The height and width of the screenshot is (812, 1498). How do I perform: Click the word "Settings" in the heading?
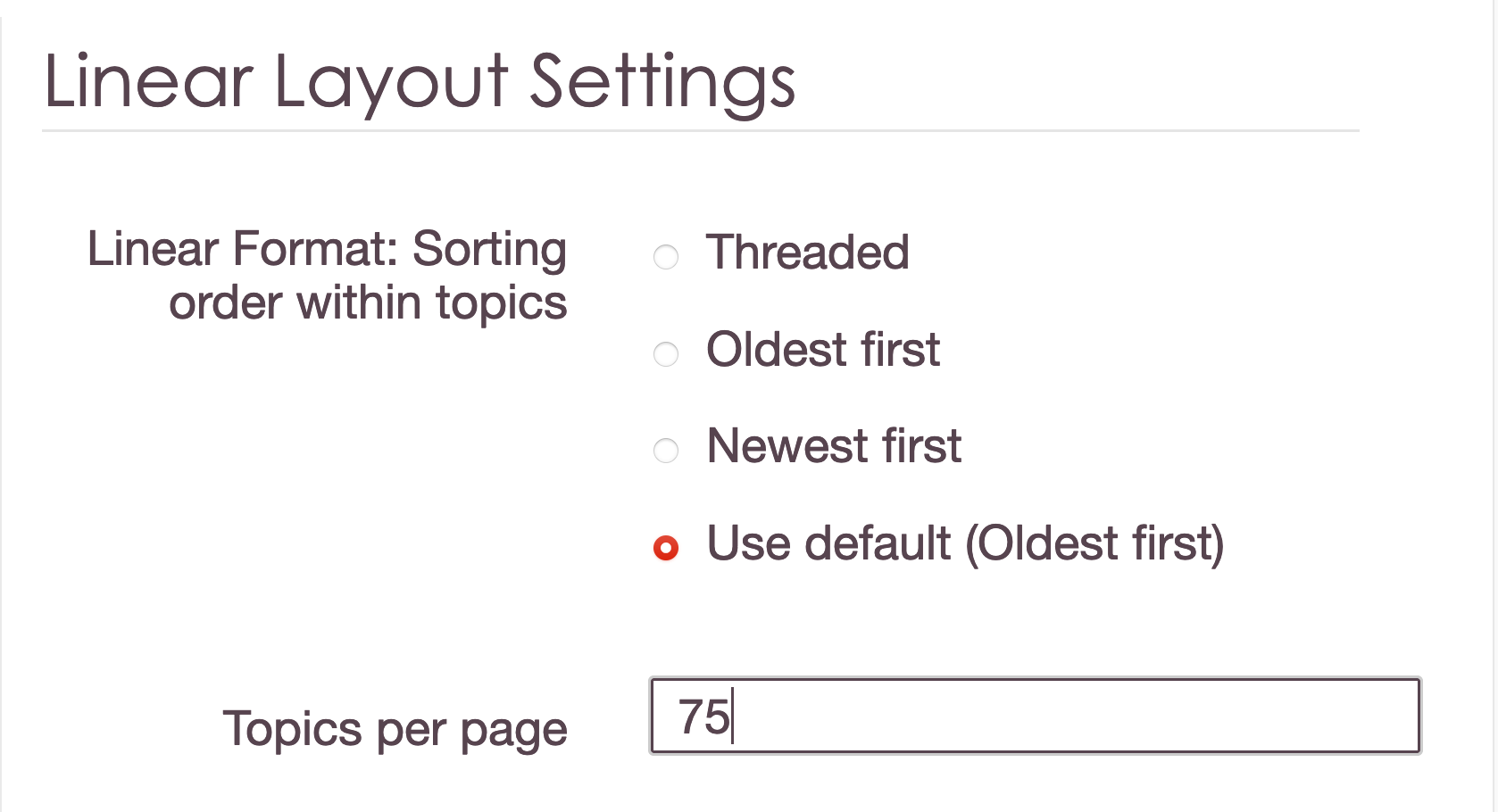pyautogui.click(x=662, y=82)
